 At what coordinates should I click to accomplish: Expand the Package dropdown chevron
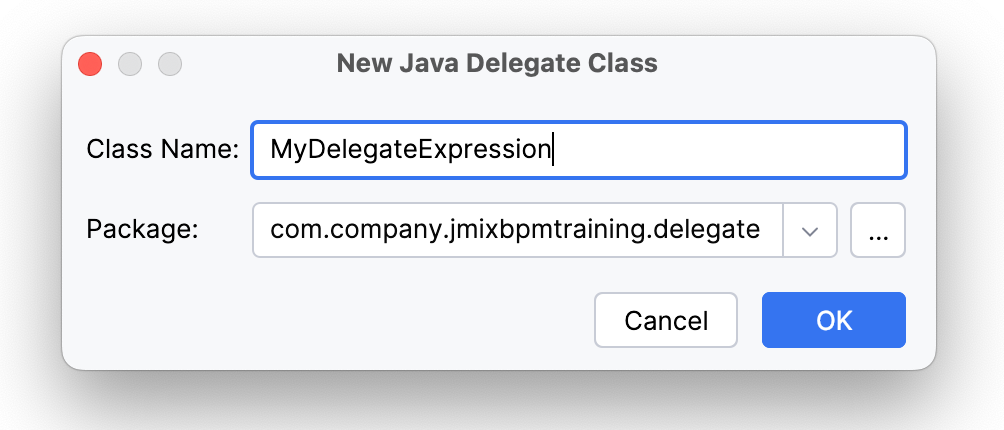(810, 230)
